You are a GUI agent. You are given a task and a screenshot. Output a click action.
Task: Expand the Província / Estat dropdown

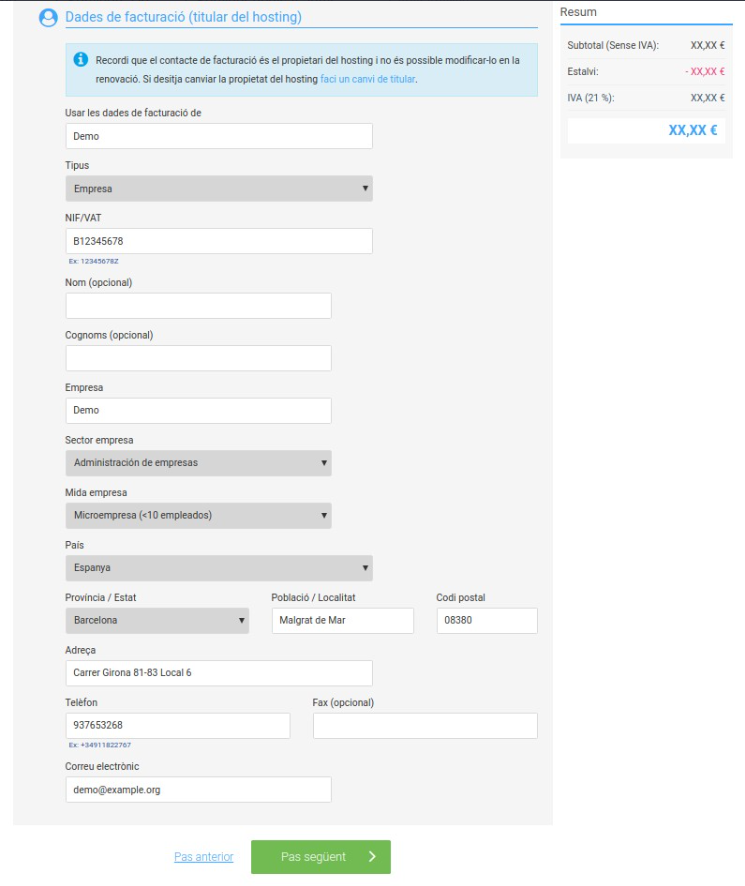tap(157, 620)
